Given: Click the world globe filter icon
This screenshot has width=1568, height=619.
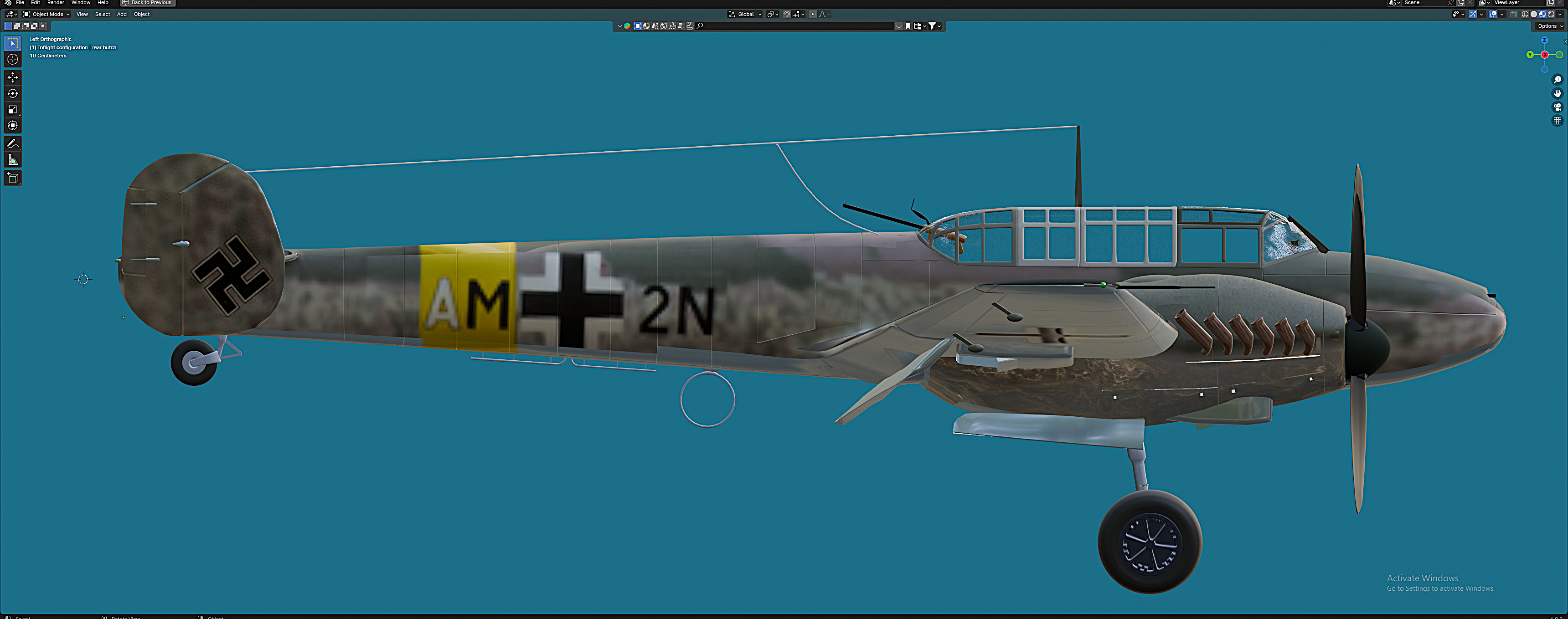Looking at the screenshot, I should 664,26.
